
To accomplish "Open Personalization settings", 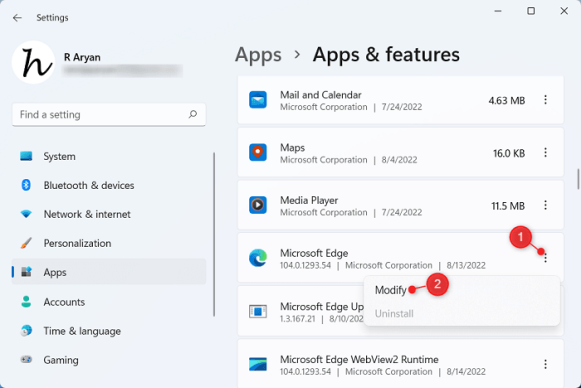I will [109, 243].
